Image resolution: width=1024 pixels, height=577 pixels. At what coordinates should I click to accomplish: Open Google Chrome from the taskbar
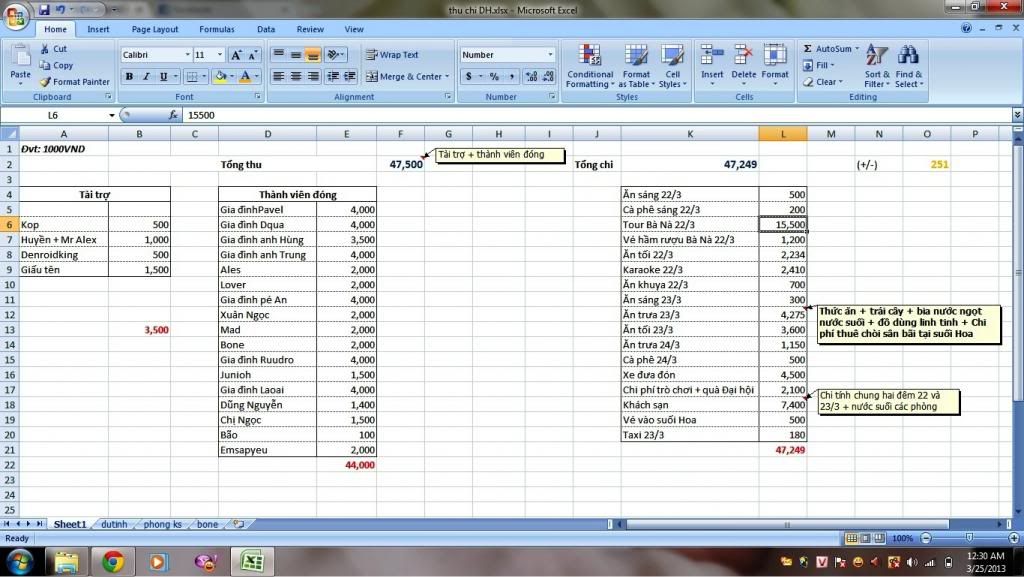112,562
